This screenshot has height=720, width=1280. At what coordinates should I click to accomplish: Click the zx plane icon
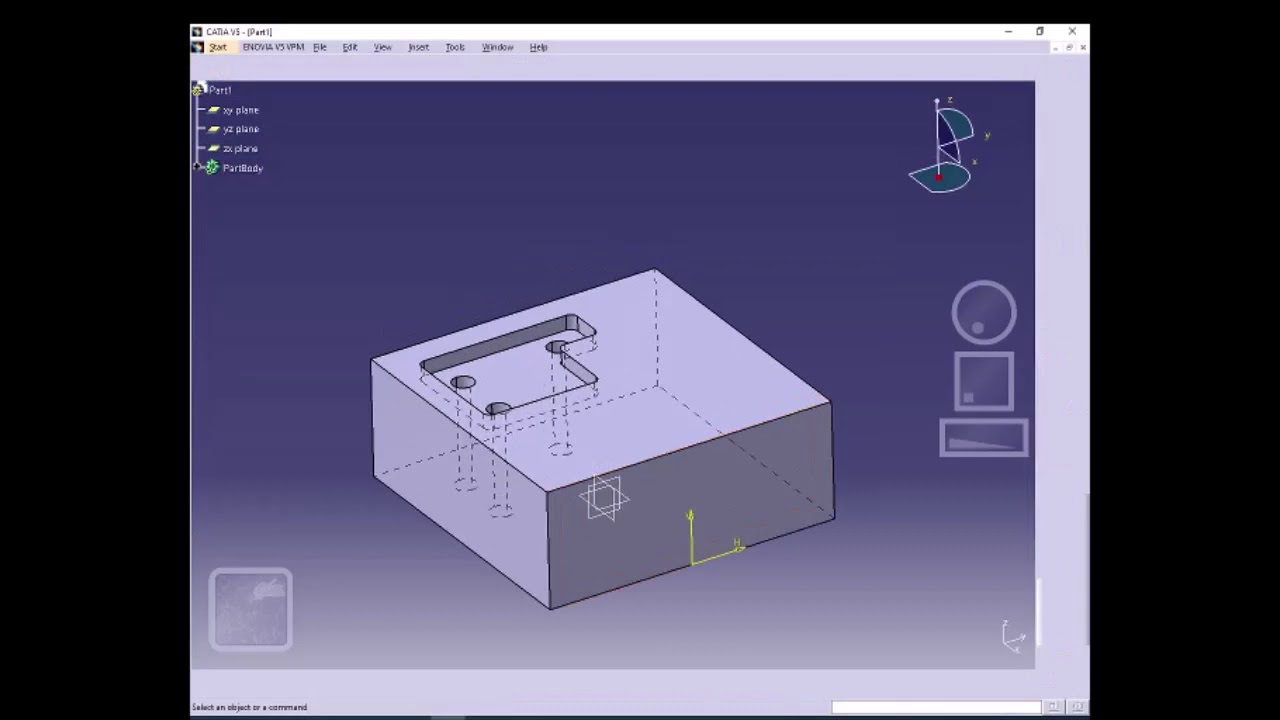click(x=213, y=148)
